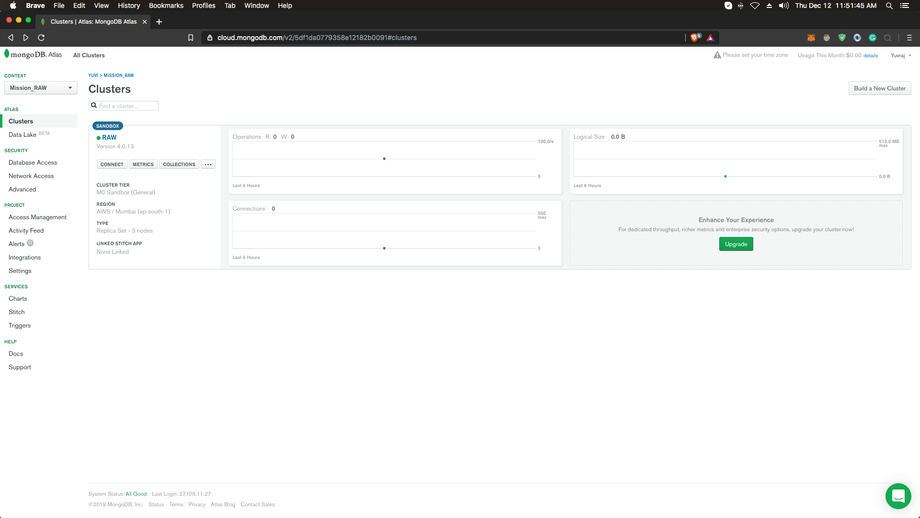Bookmark this page with the bookmark icon

(x=191, y=38)
